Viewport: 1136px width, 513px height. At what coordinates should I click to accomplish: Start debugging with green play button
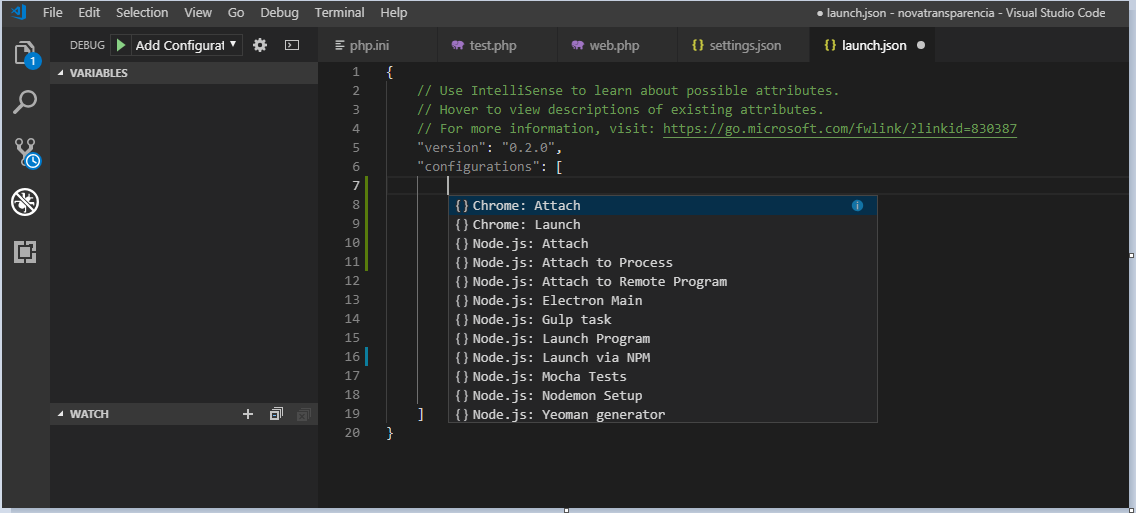pos(121,45)
